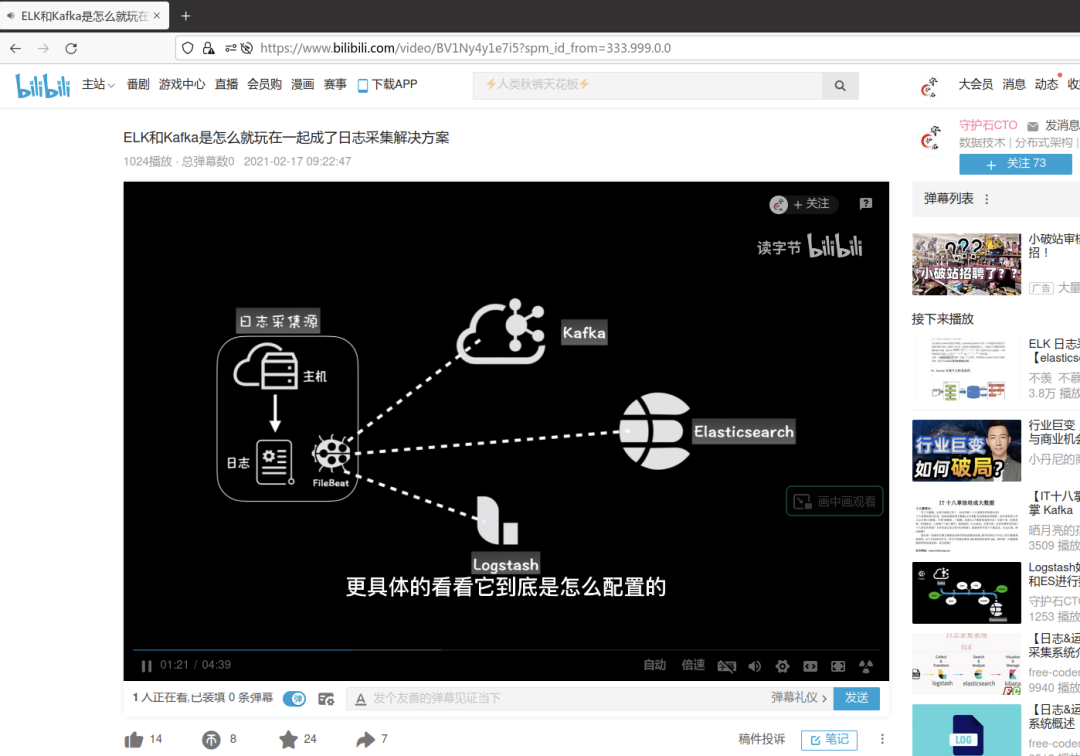
Task: Click uploader avatar next to 守护石CTO
Action: 929,137
